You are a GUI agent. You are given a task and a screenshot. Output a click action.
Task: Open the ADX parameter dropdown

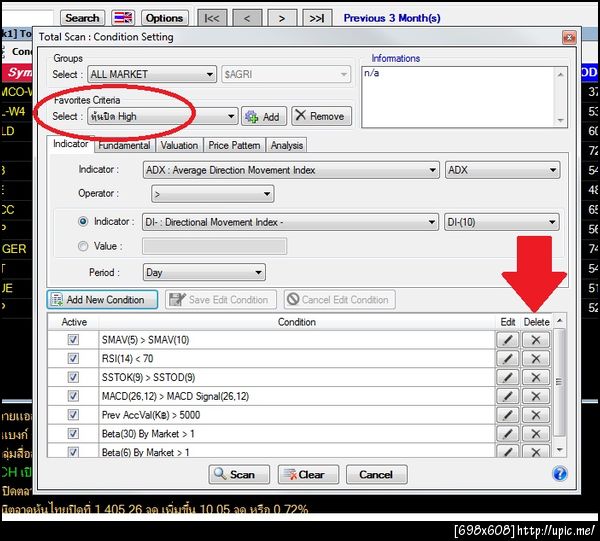click(502, 170)
